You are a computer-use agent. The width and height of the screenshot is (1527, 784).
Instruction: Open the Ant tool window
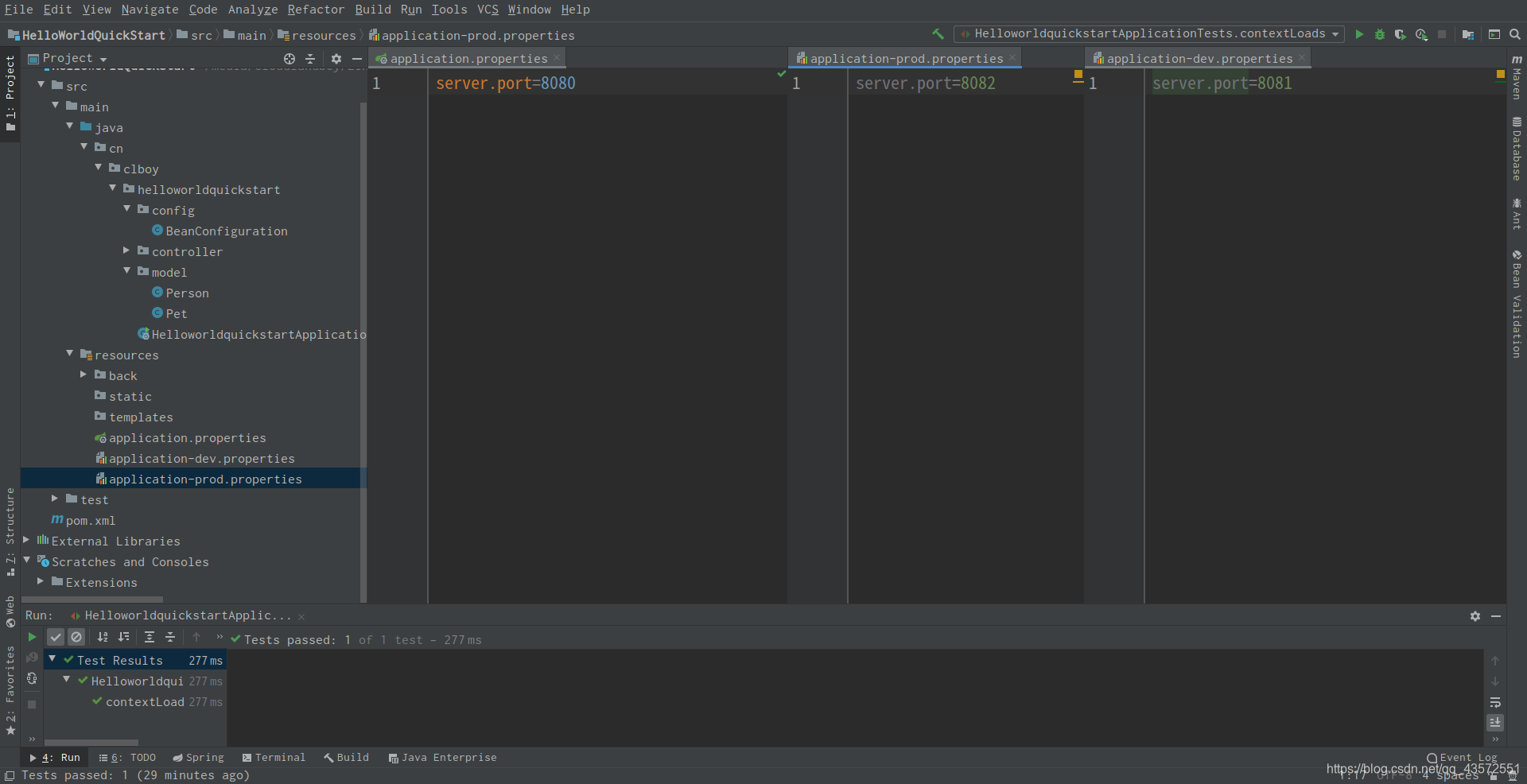point(1517,214)
